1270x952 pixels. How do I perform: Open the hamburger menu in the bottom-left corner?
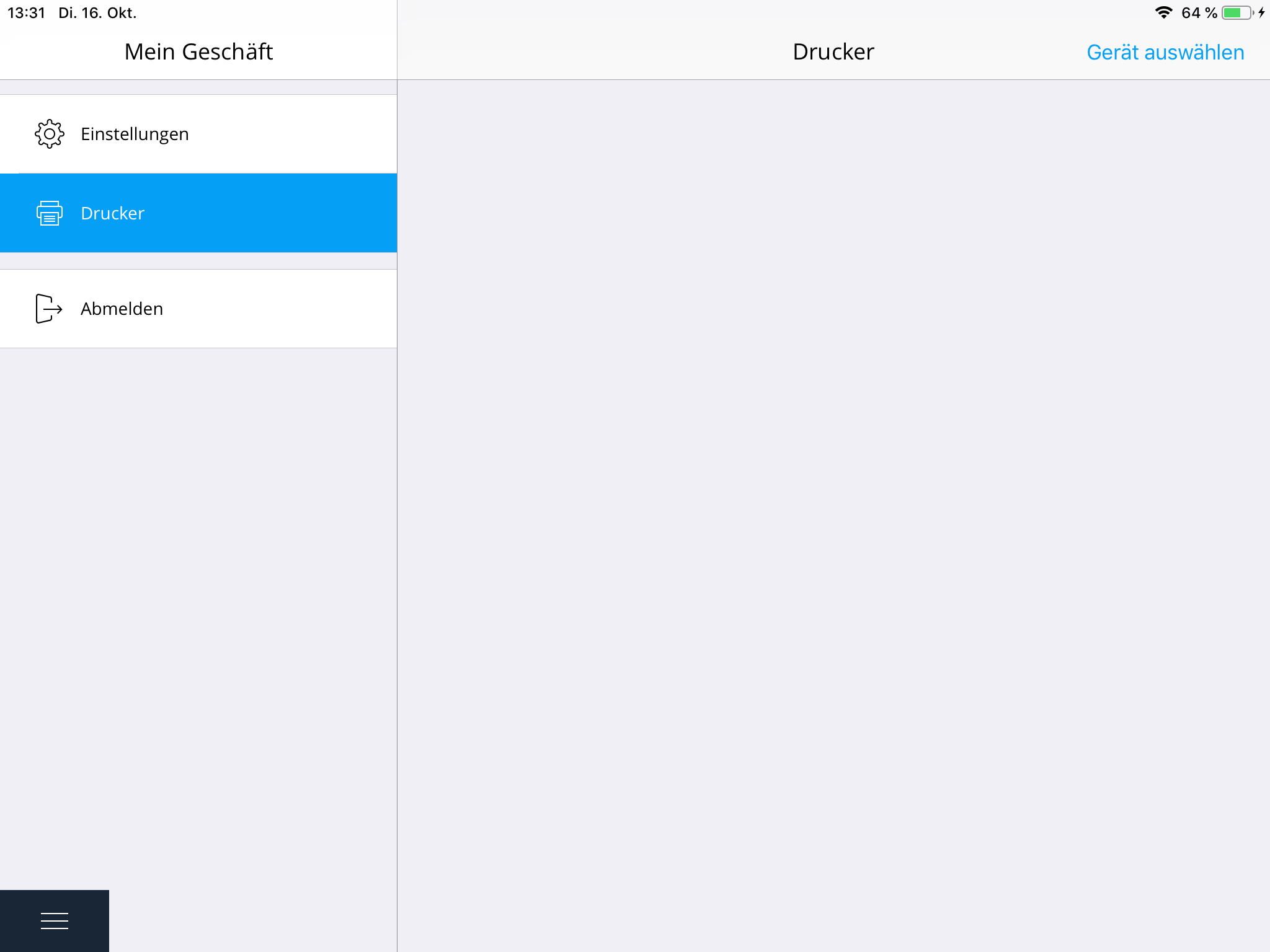pyautogui.click(x=55, y=921)
